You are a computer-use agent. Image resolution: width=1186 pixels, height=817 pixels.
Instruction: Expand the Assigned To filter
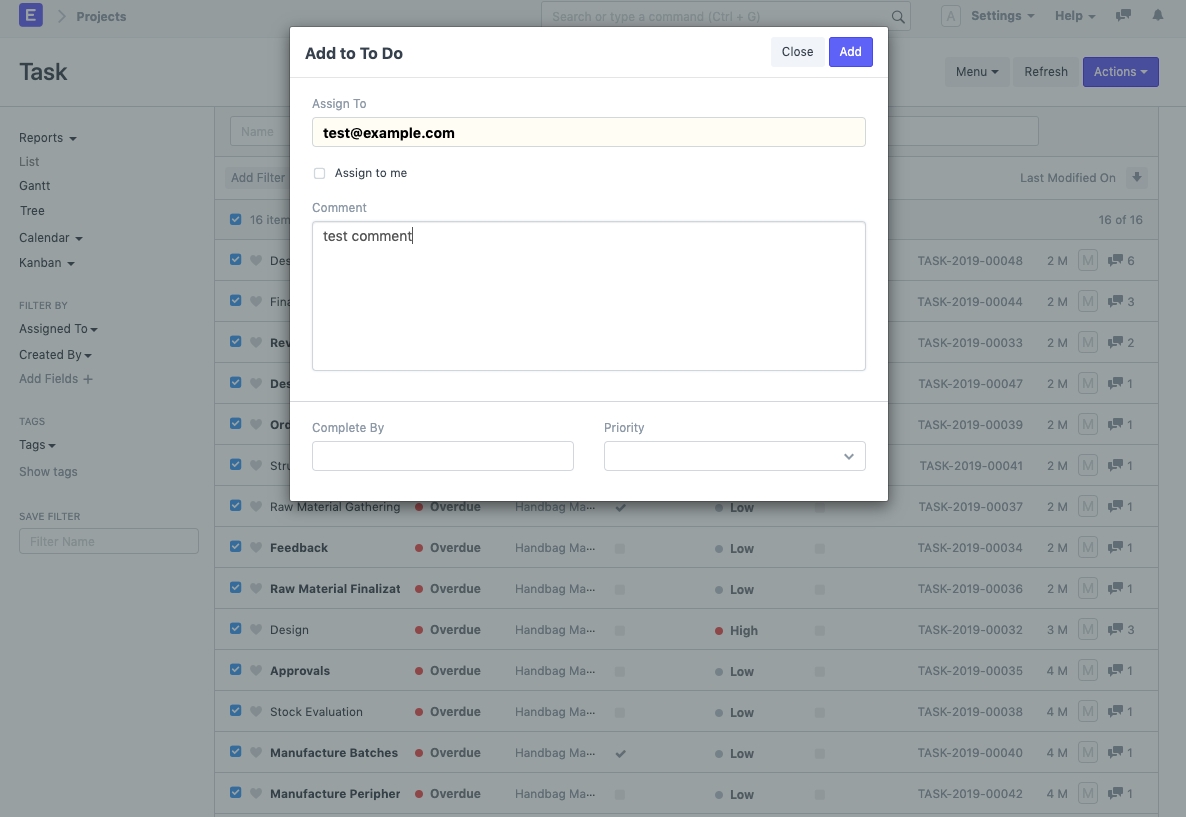point(58,329)
